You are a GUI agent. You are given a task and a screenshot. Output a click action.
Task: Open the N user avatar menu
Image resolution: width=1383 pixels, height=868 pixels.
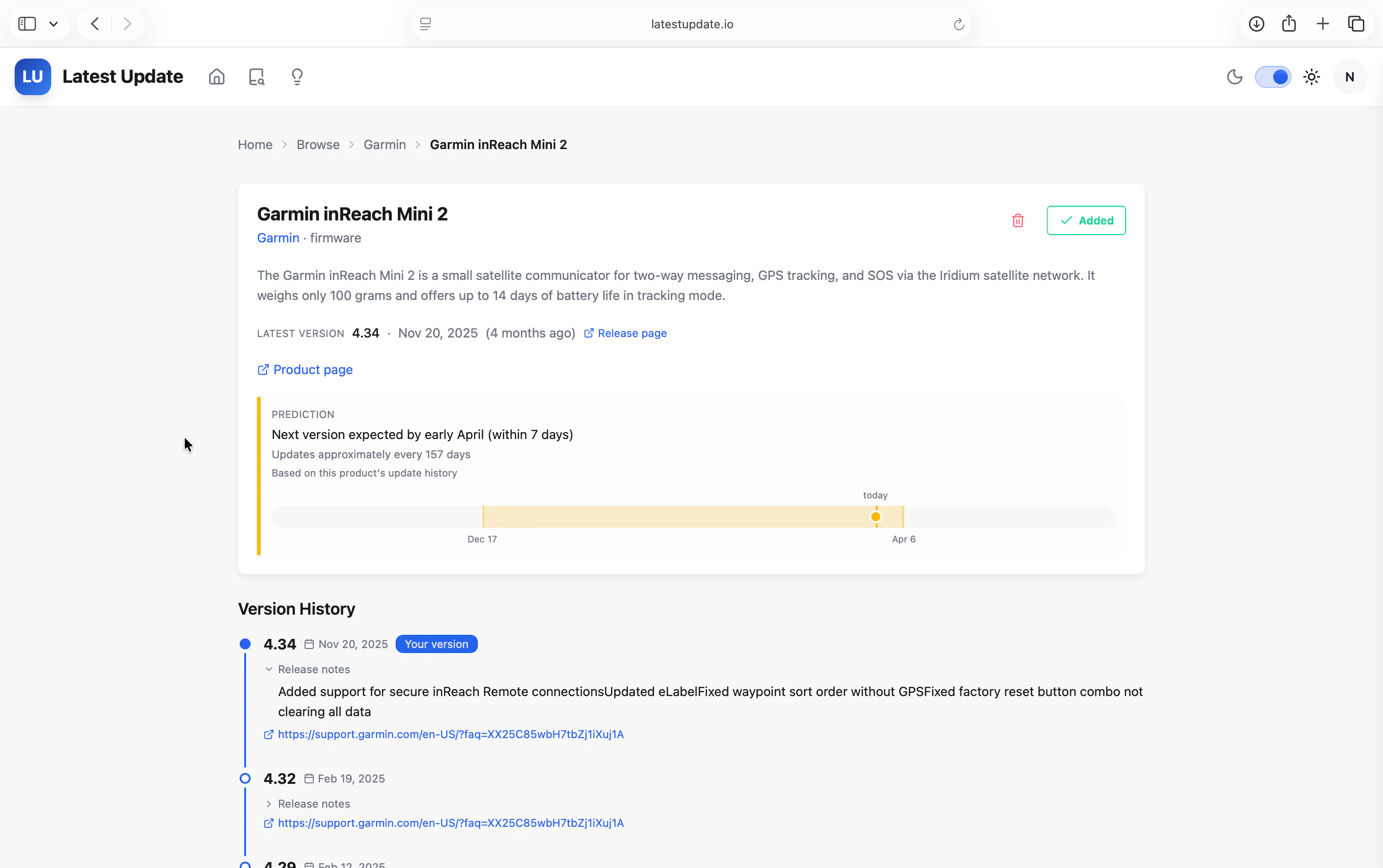(x=1350, y=77)
